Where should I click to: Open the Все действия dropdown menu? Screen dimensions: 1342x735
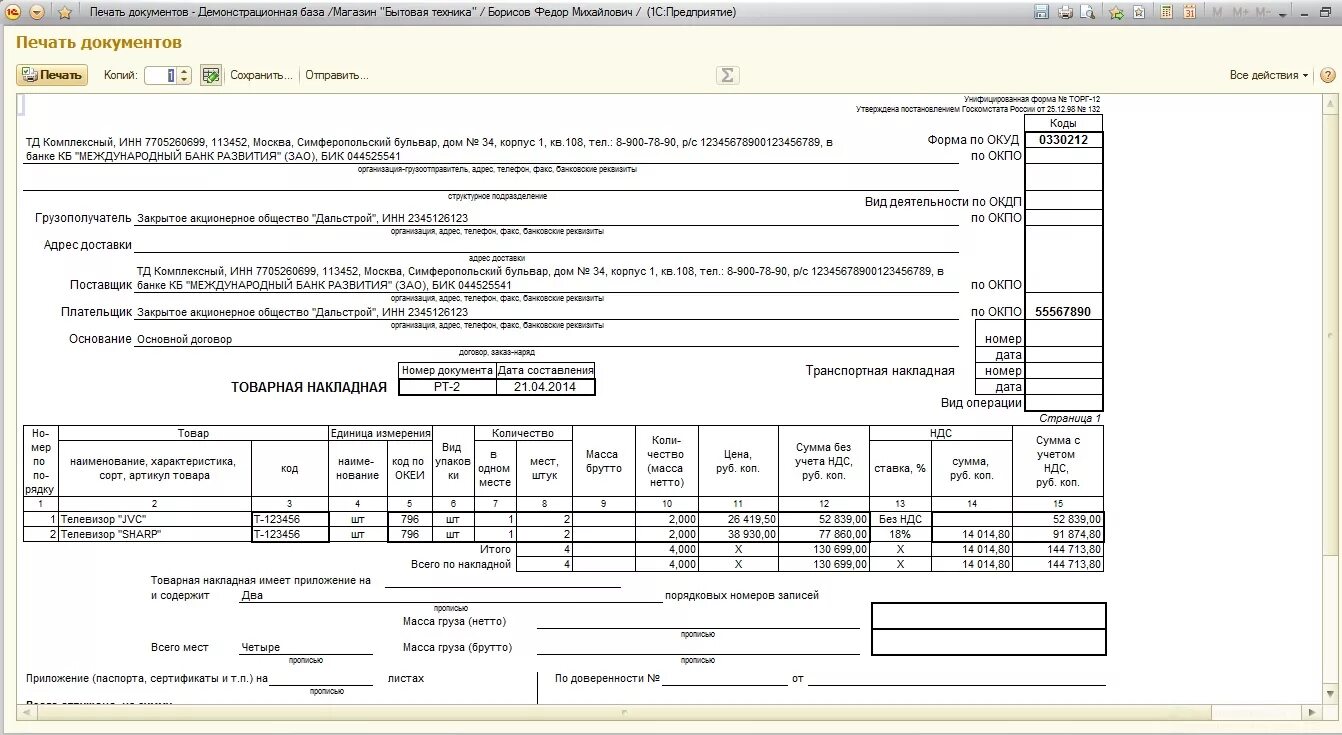1269,75
